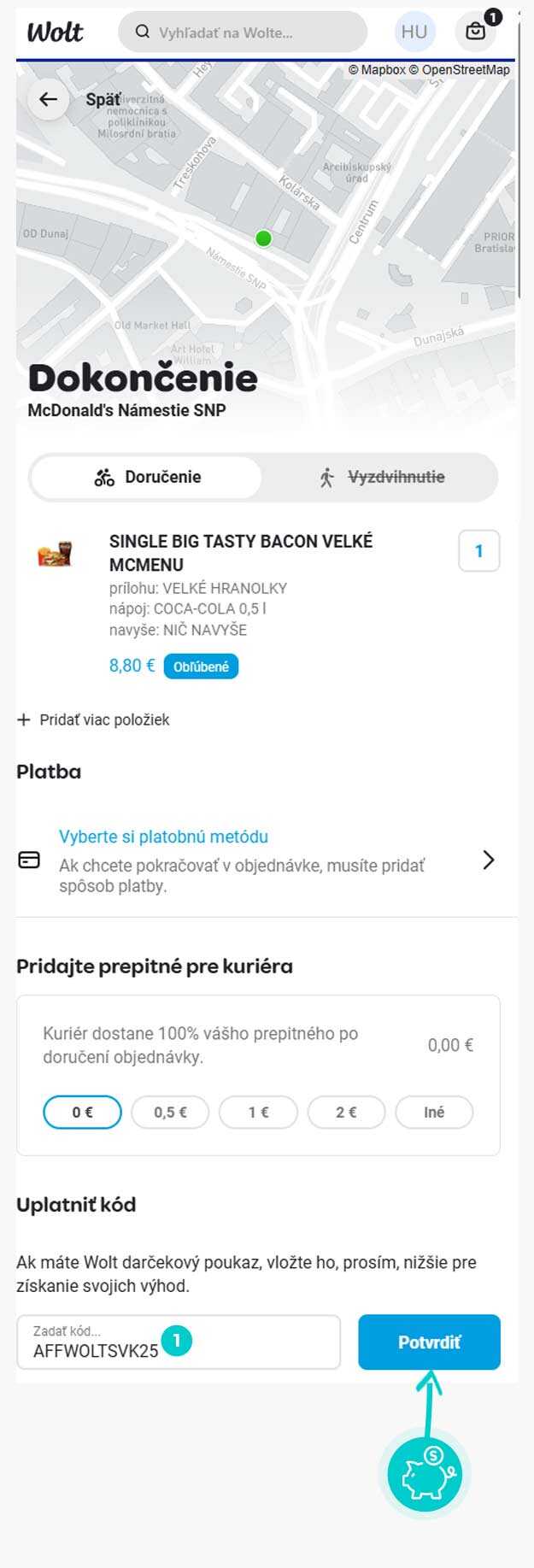534x1568 pixels.
Task: Select the 0 € tip option
Action: point(82,1112)
